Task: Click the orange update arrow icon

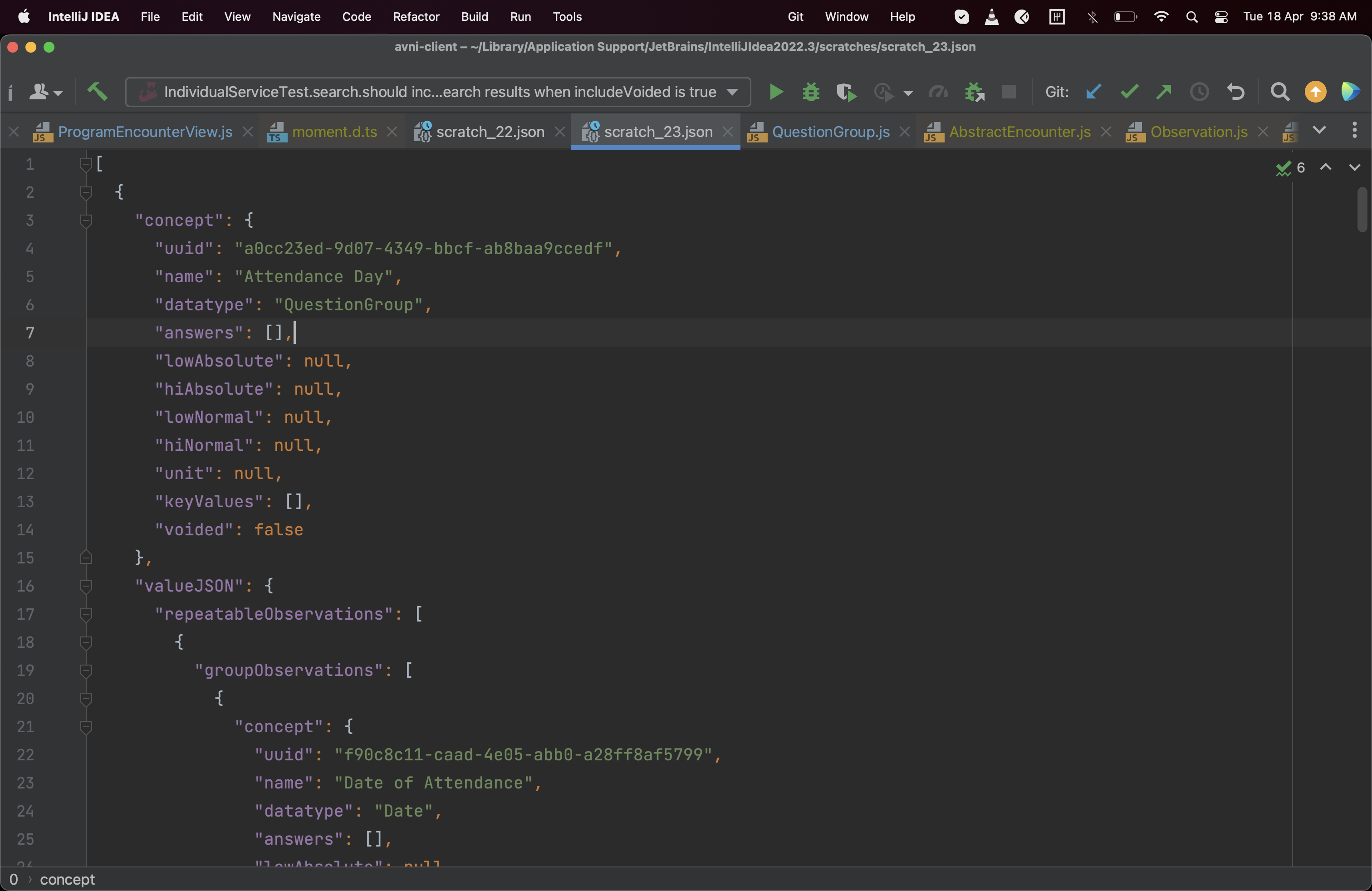Action: click(1315, 92)
